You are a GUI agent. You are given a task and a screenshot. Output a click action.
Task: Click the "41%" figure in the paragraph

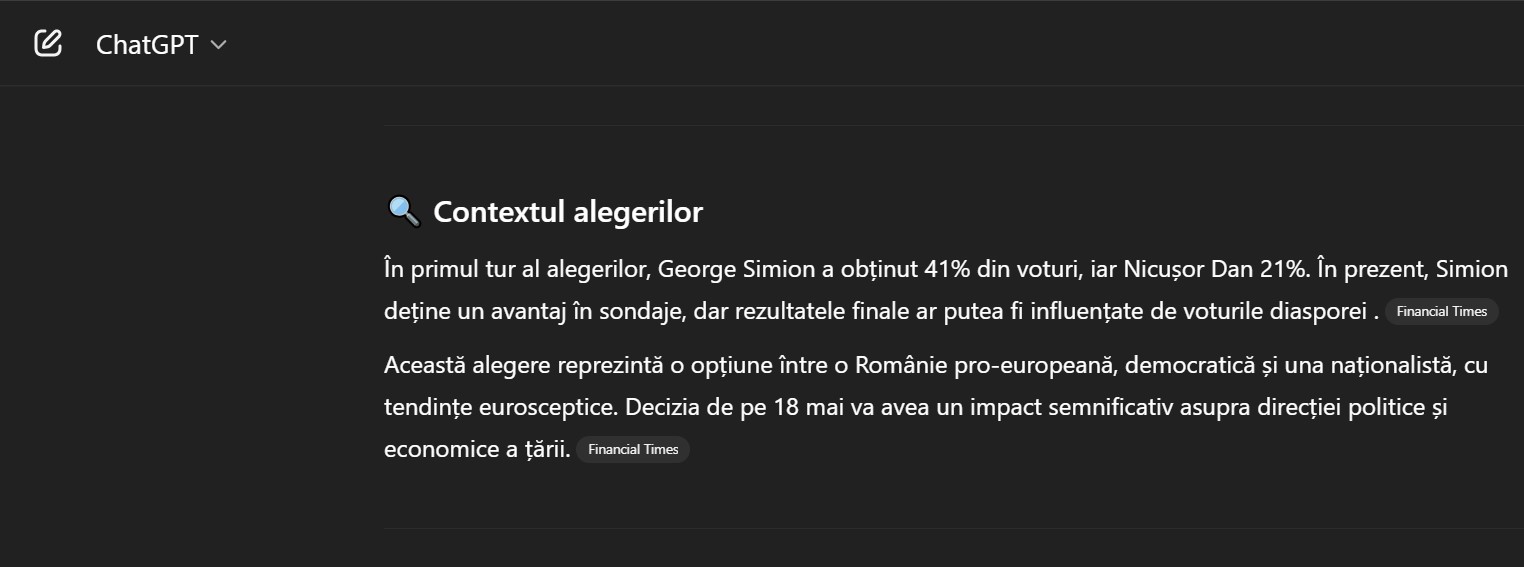[946, 270]
